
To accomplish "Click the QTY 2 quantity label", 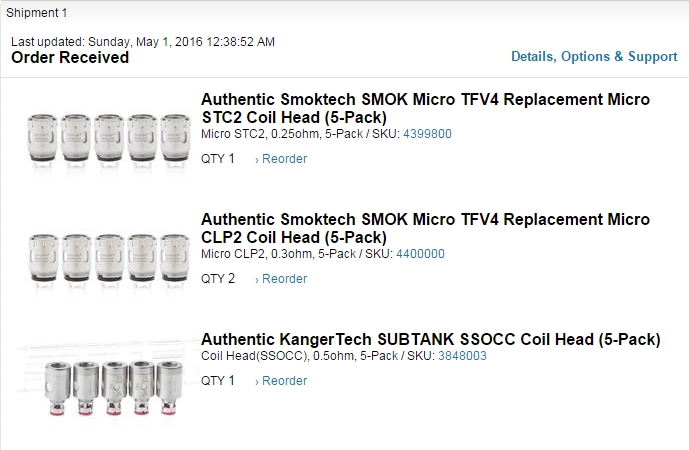I will pos(218,279).
